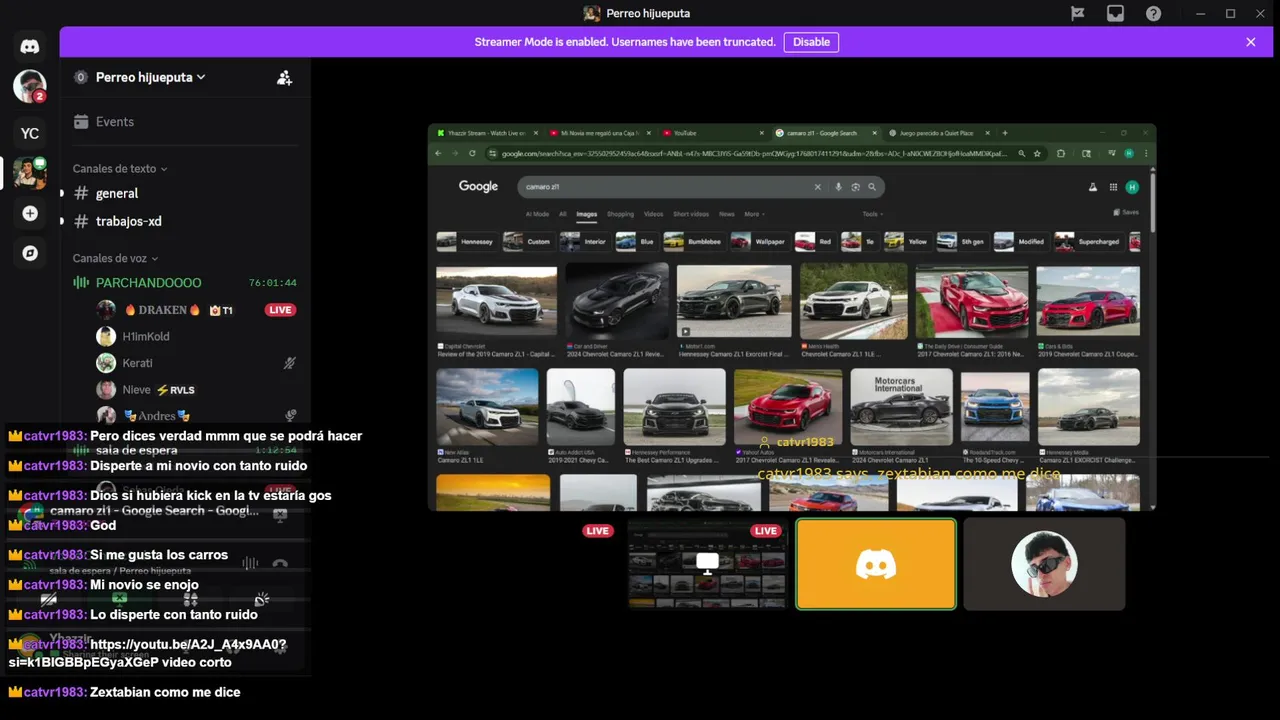Open Google Search Labs flask icon
Image resolution: width=1280 pixels, height=720 pixels.
(x=1092, y=187)
